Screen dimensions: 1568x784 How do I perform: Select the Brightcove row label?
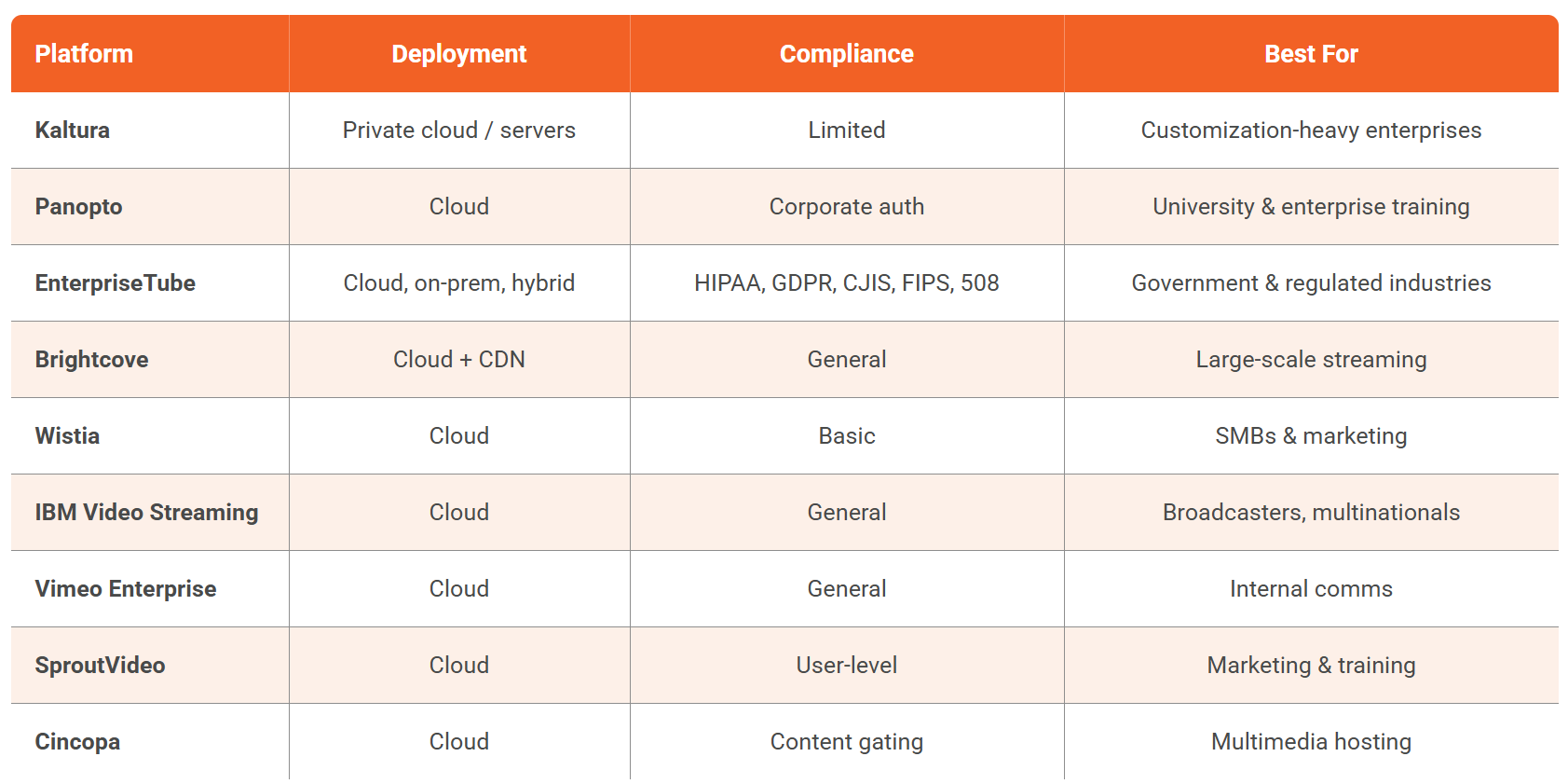[92, 360]
